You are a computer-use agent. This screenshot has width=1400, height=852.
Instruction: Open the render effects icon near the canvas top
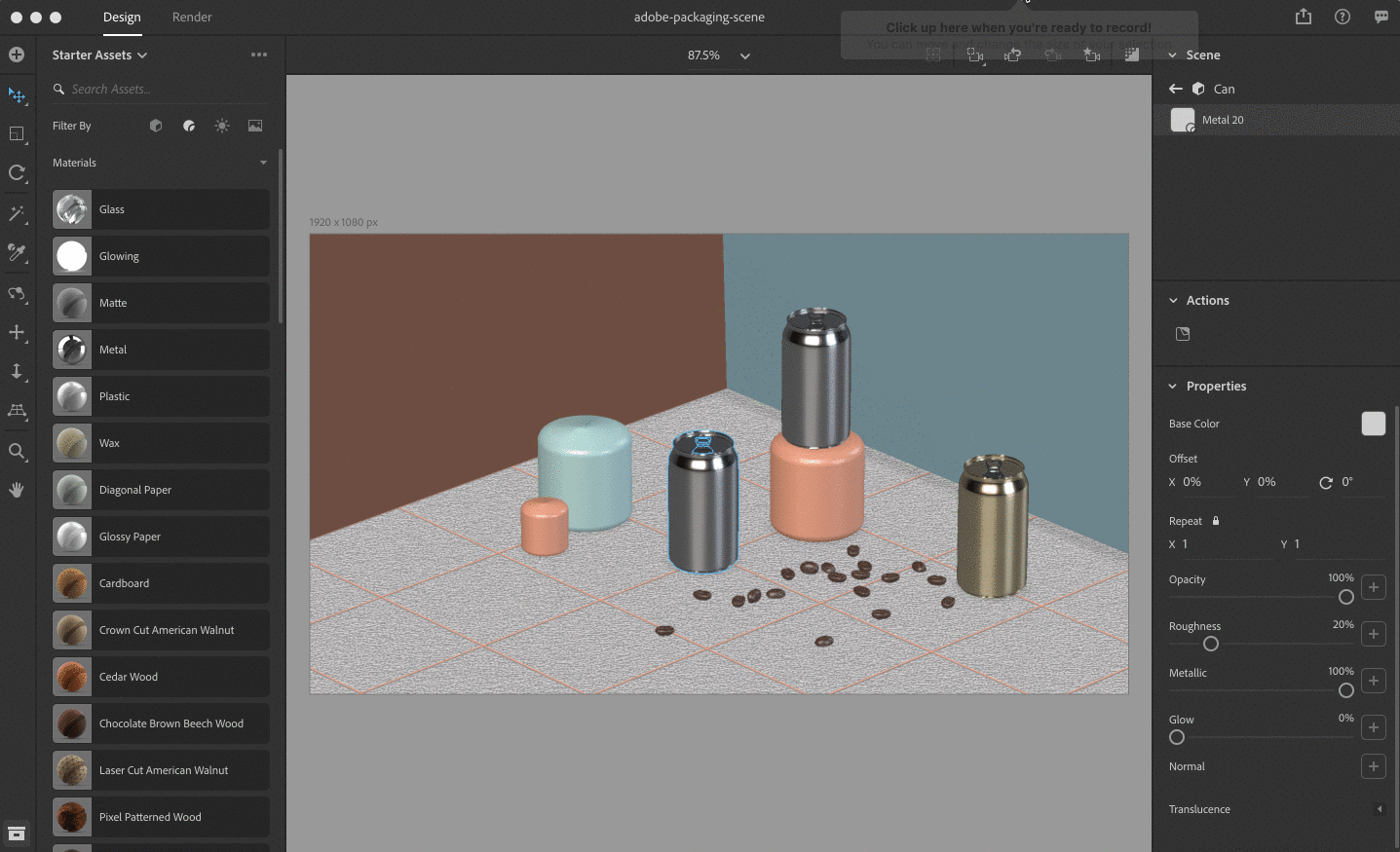(1131, 56)
